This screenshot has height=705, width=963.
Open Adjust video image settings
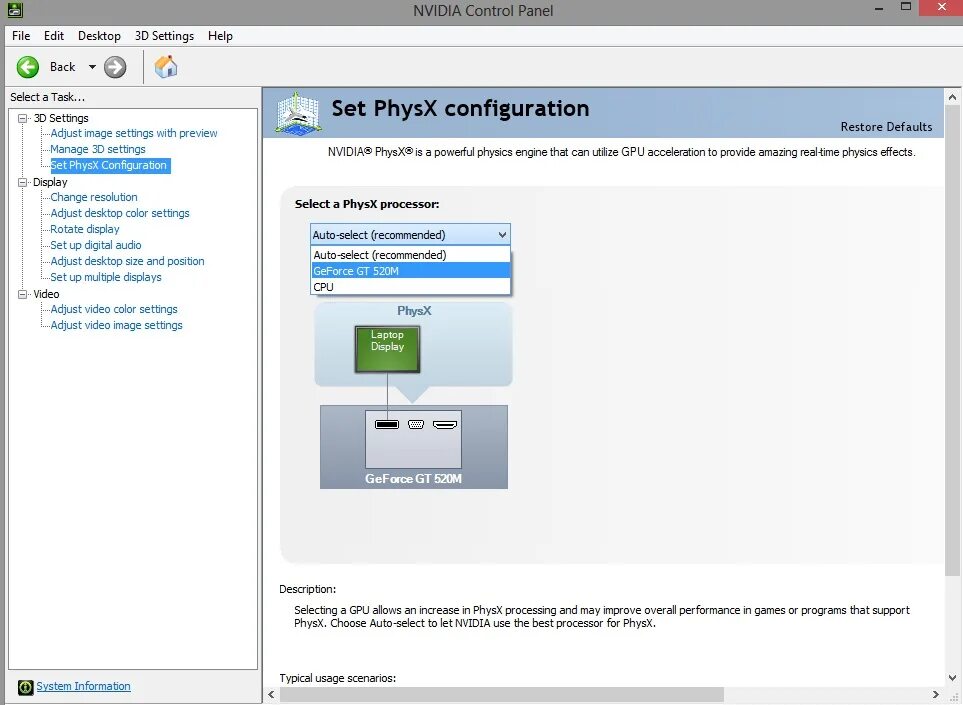(116, 325)
